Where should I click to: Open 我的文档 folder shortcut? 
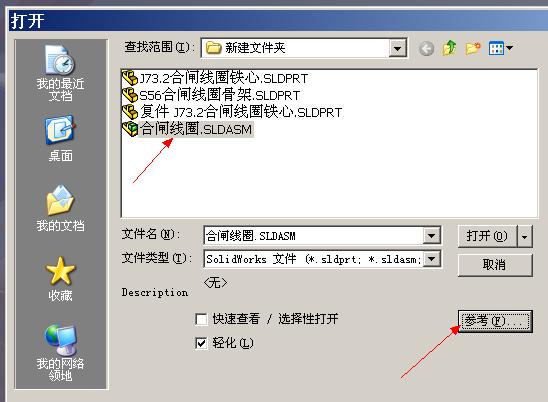(60, 208)
